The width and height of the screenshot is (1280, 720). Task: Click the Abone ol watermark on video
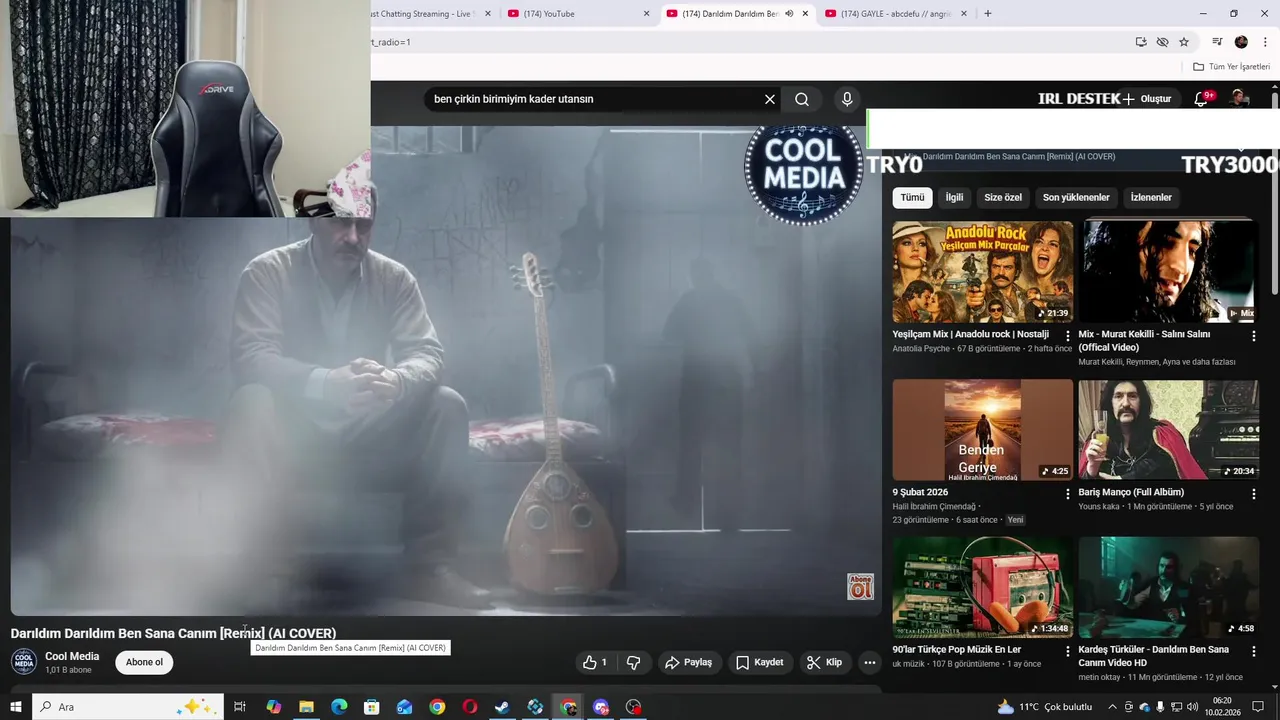tap(860, 587)
